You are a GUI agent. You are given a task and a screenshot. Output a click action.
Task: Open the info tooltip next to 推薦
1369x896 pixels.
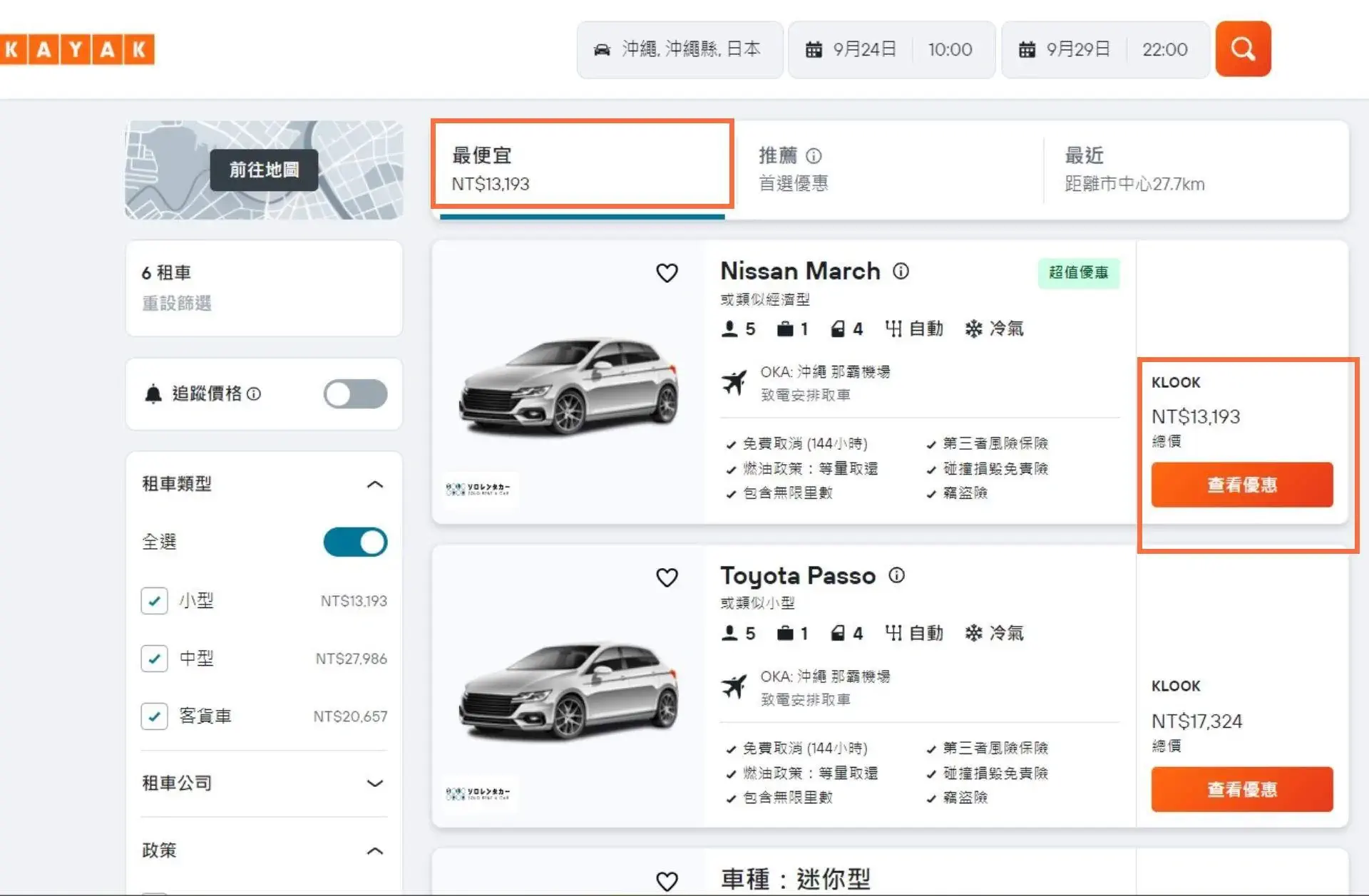[x=814, y=155]
